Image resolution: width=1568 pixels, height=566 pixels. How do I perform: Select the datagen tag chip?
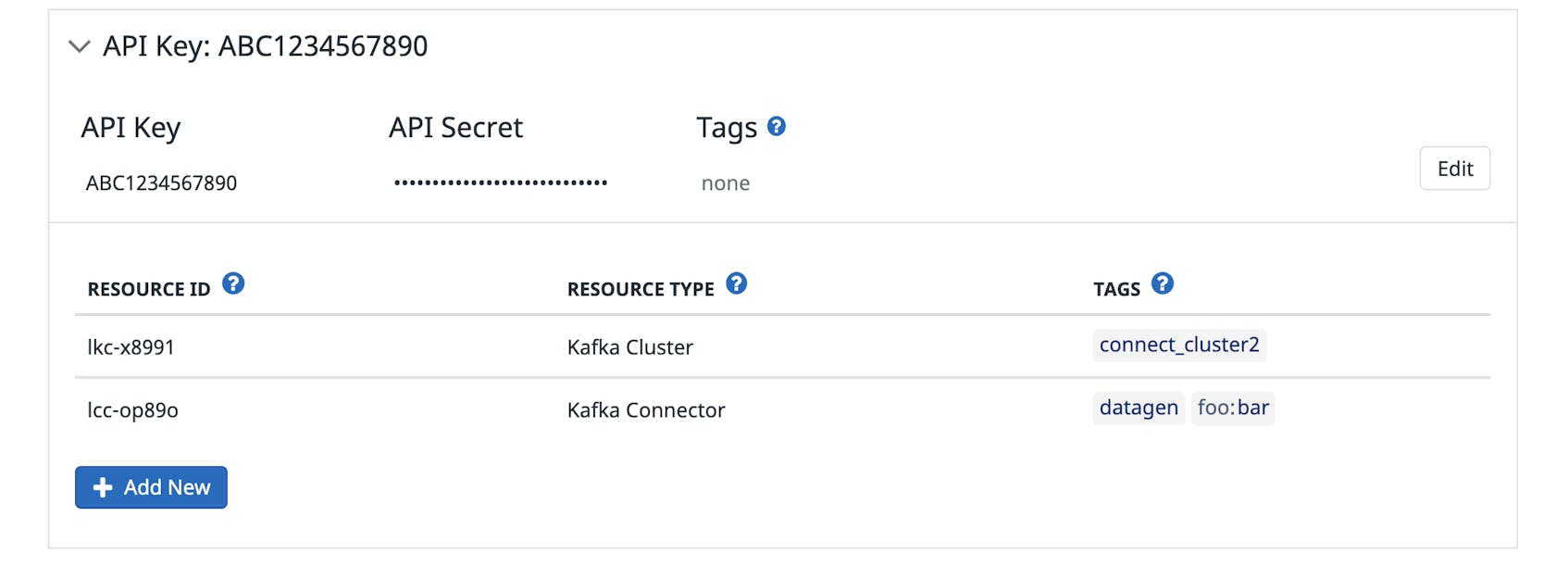[1139, 408]
